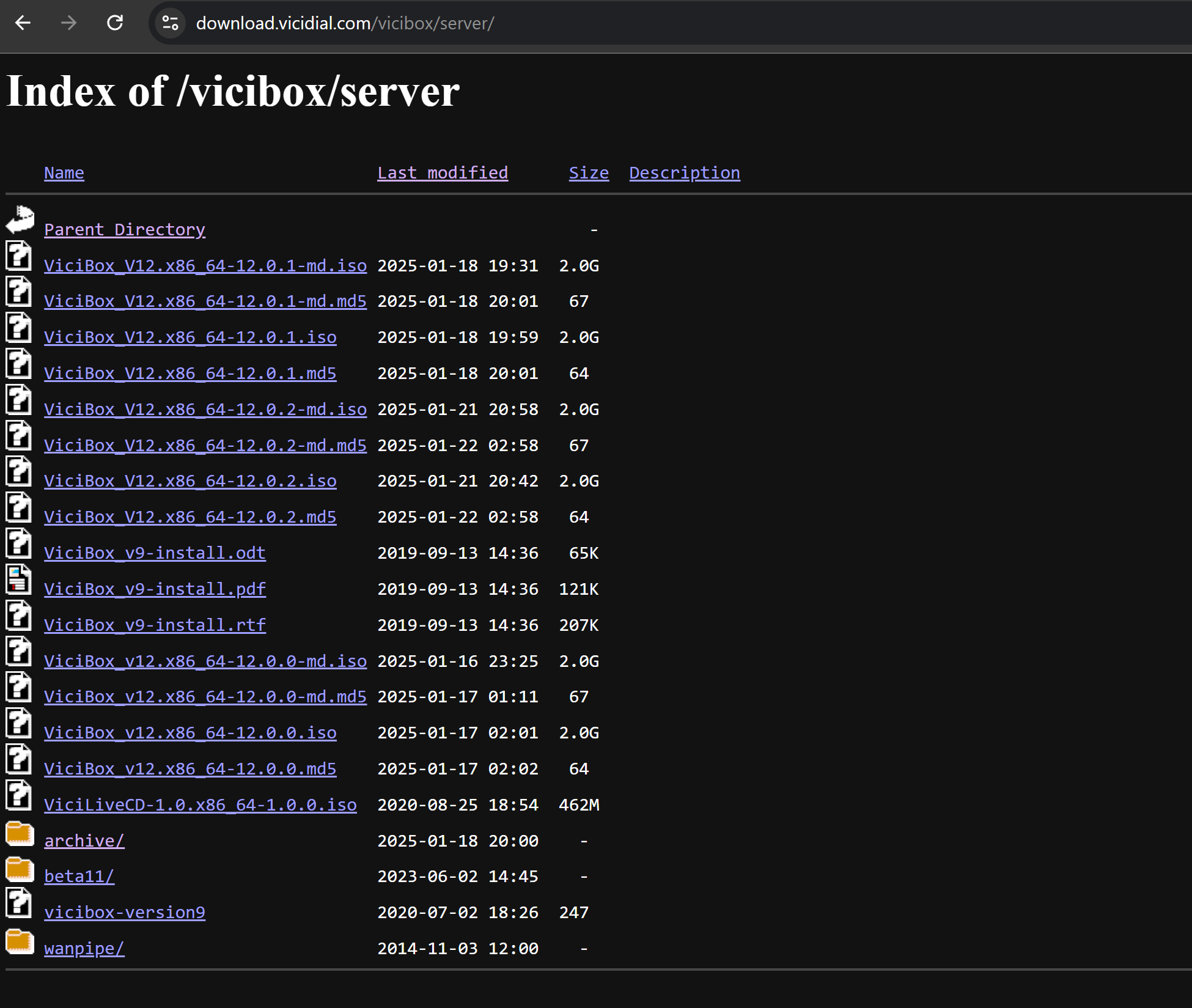Sort listing by Description
This screenshot has width=1192, height=1008.
pyautogui.click(x=684, y=173)
